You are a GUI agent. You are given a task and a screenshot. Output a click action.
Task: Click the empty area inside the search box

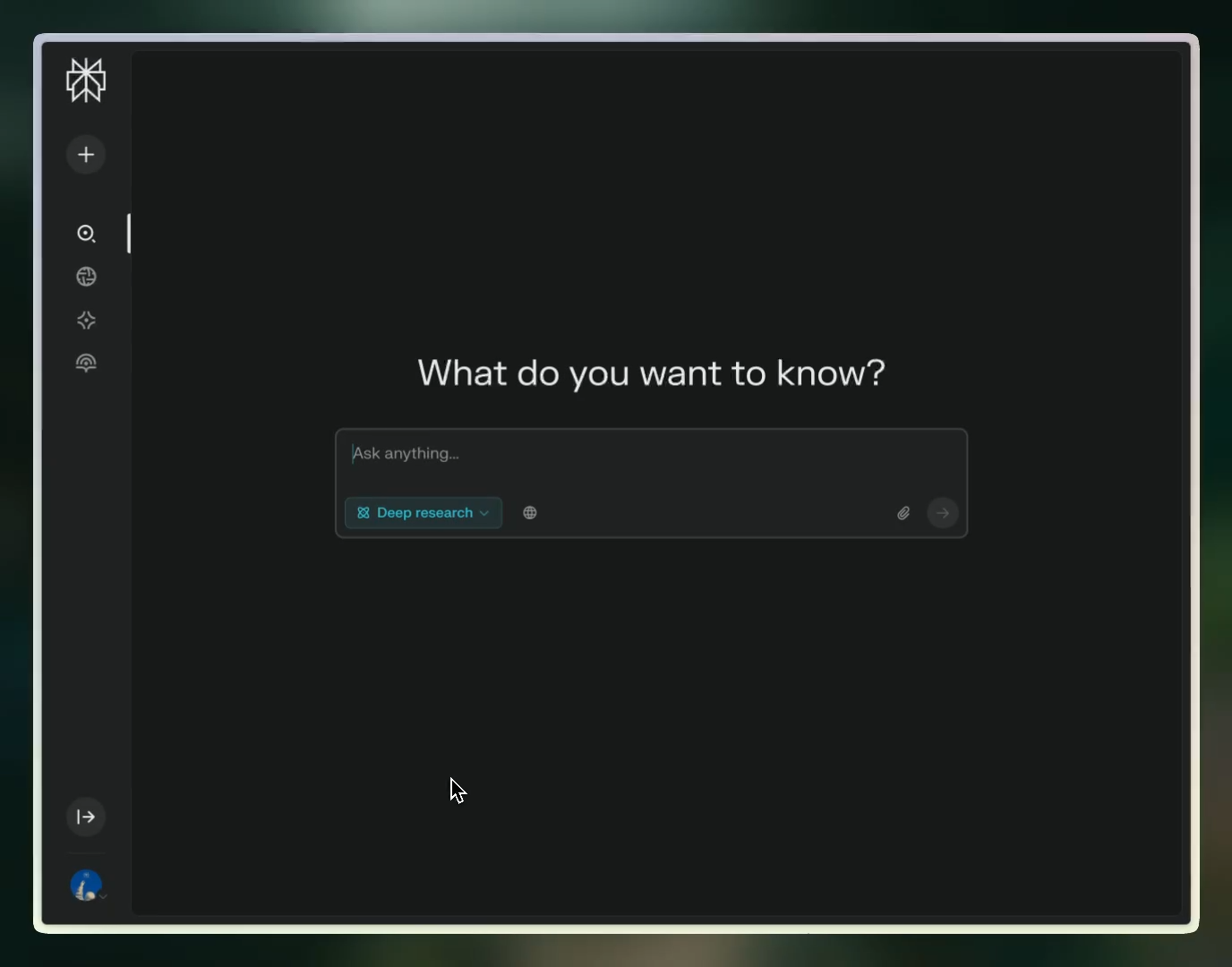pyautogui.click(x=716, y=513)
